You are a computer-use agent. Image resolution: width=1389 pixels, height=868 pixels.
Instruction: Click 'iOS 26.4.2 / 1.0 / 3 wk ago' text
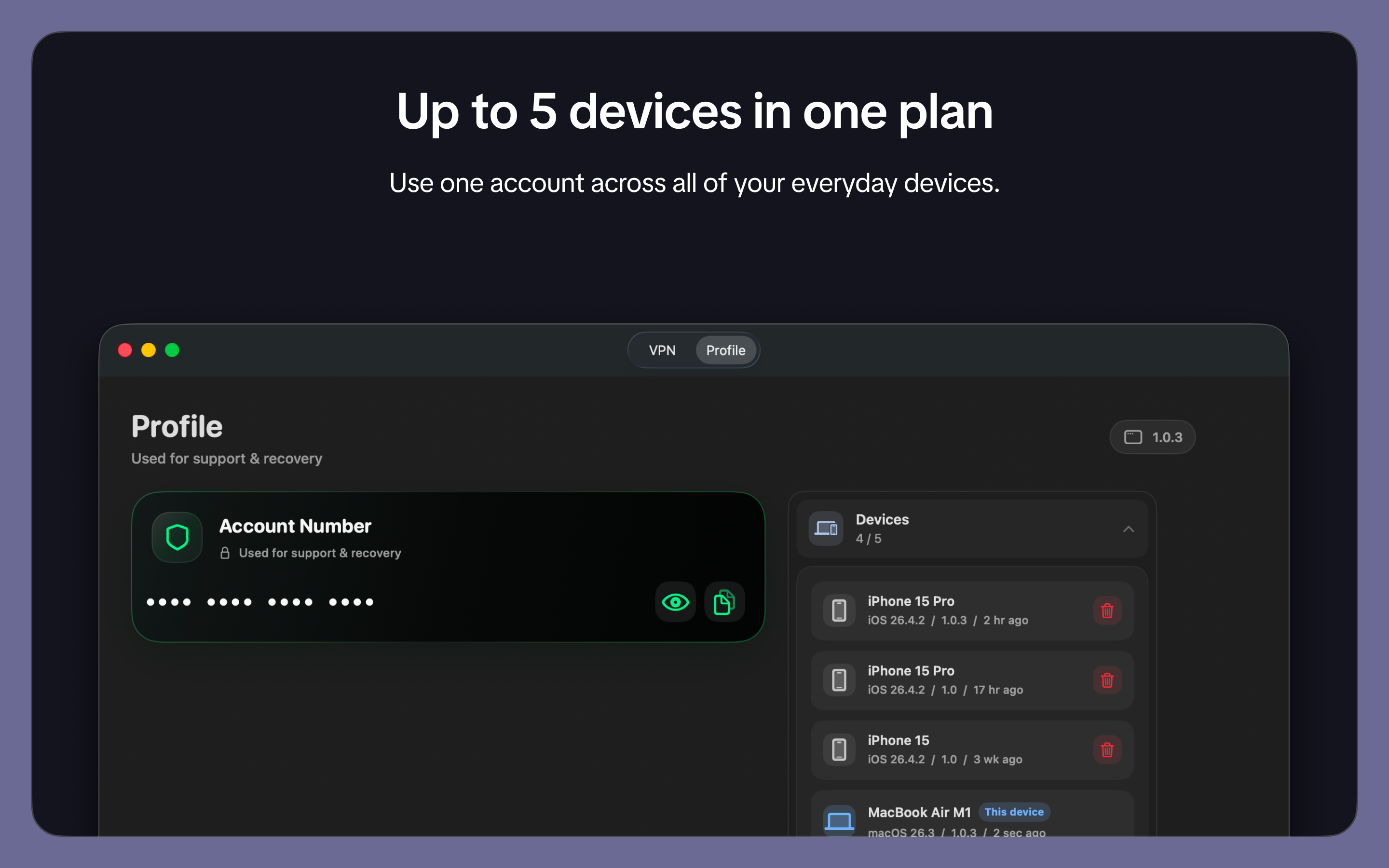tap(945, 759)
